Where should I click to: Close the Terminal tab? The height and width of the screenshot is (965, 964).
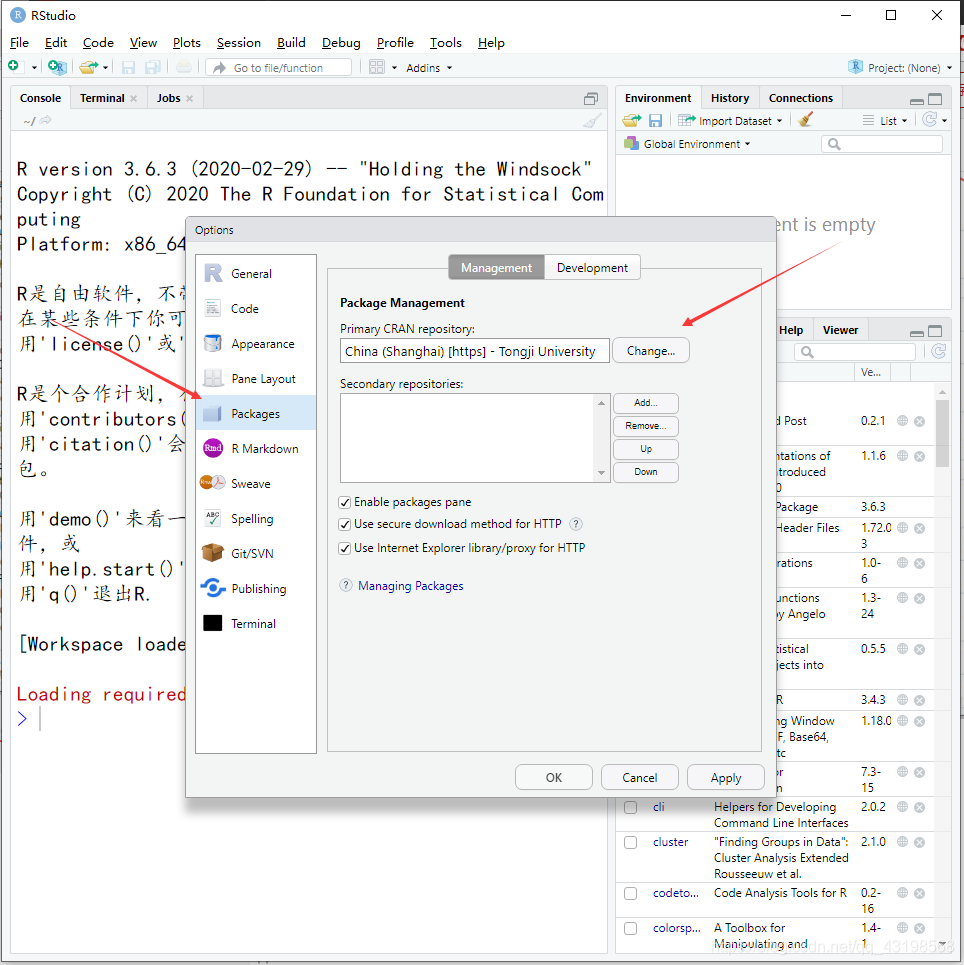pyautogui.click(x=134, y=98)
